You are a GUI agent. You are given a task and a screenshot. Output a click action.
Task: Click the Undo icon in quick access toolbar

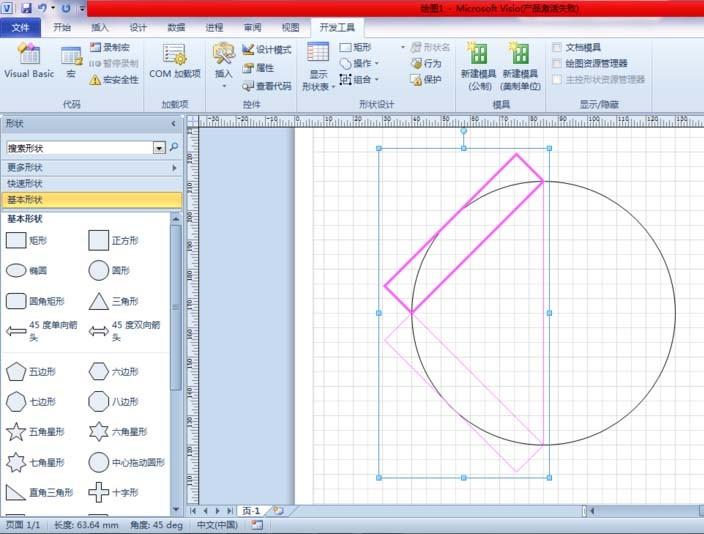(x=42, y=8)
